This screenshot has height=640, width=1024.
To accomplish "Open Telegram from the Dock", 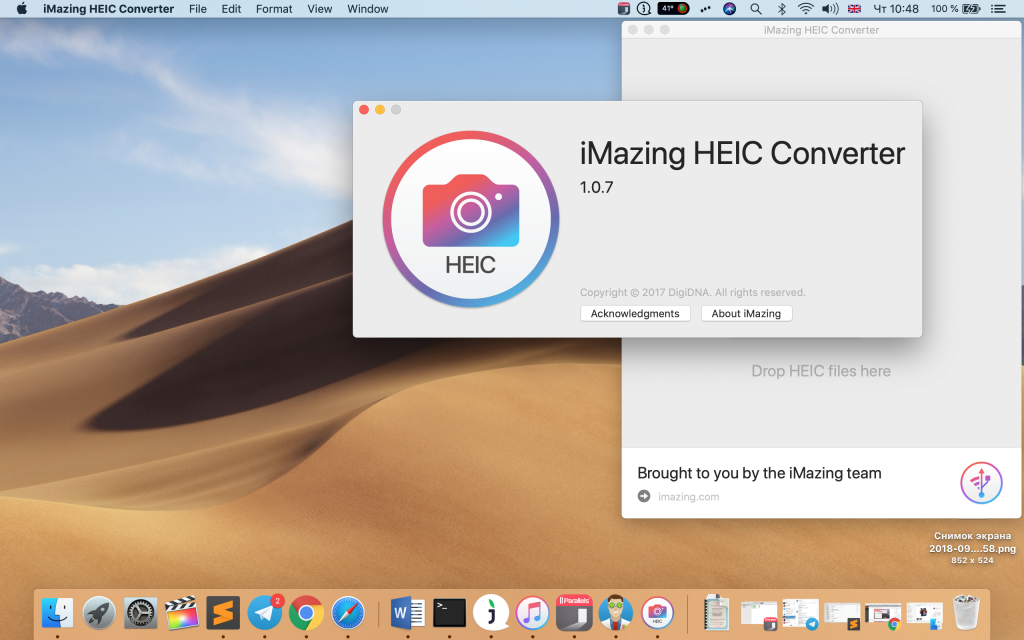I will click(x=265, y=611).
